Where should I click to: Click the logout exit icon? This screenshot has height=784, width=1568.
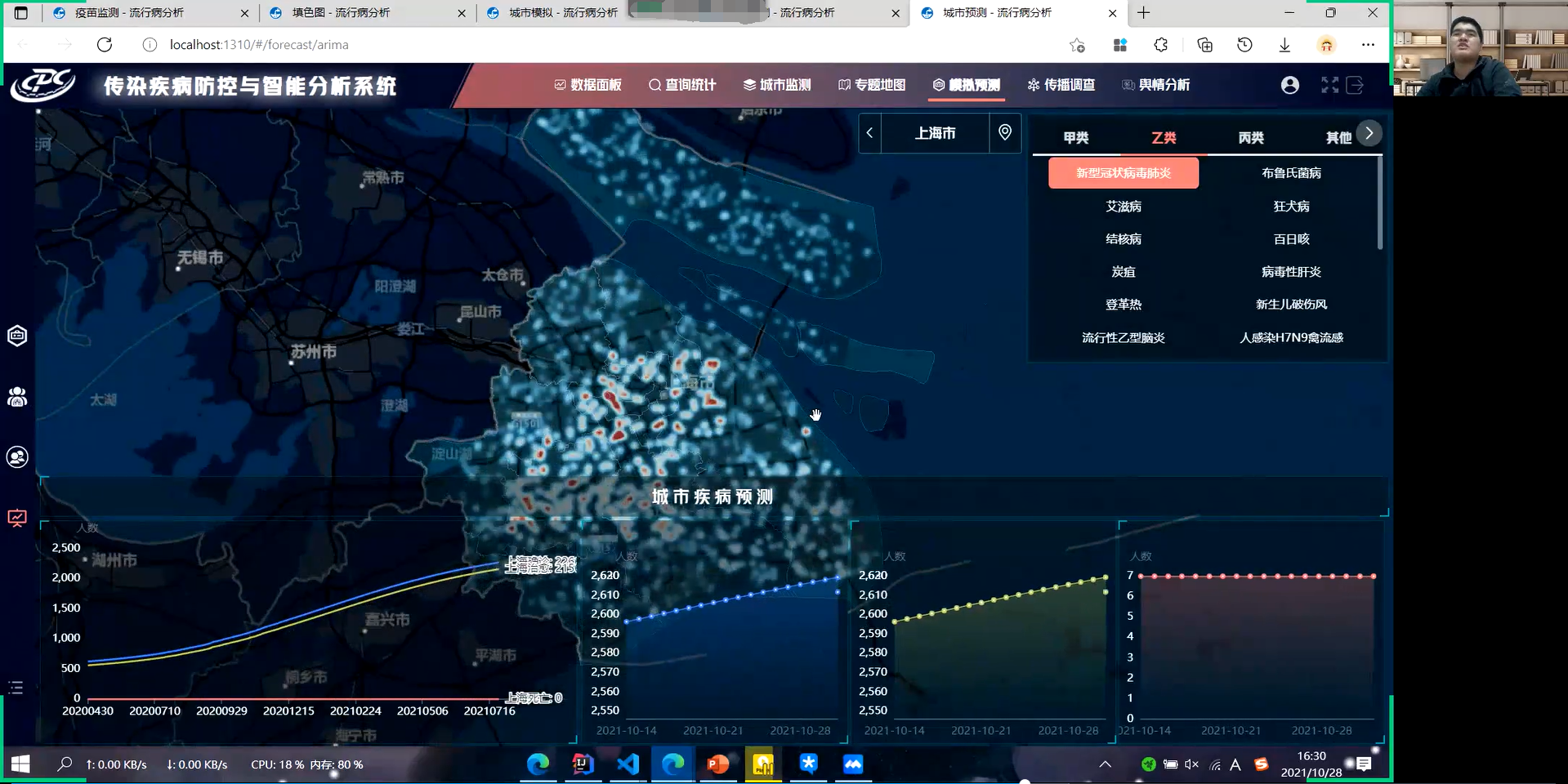pos(1355,85)
